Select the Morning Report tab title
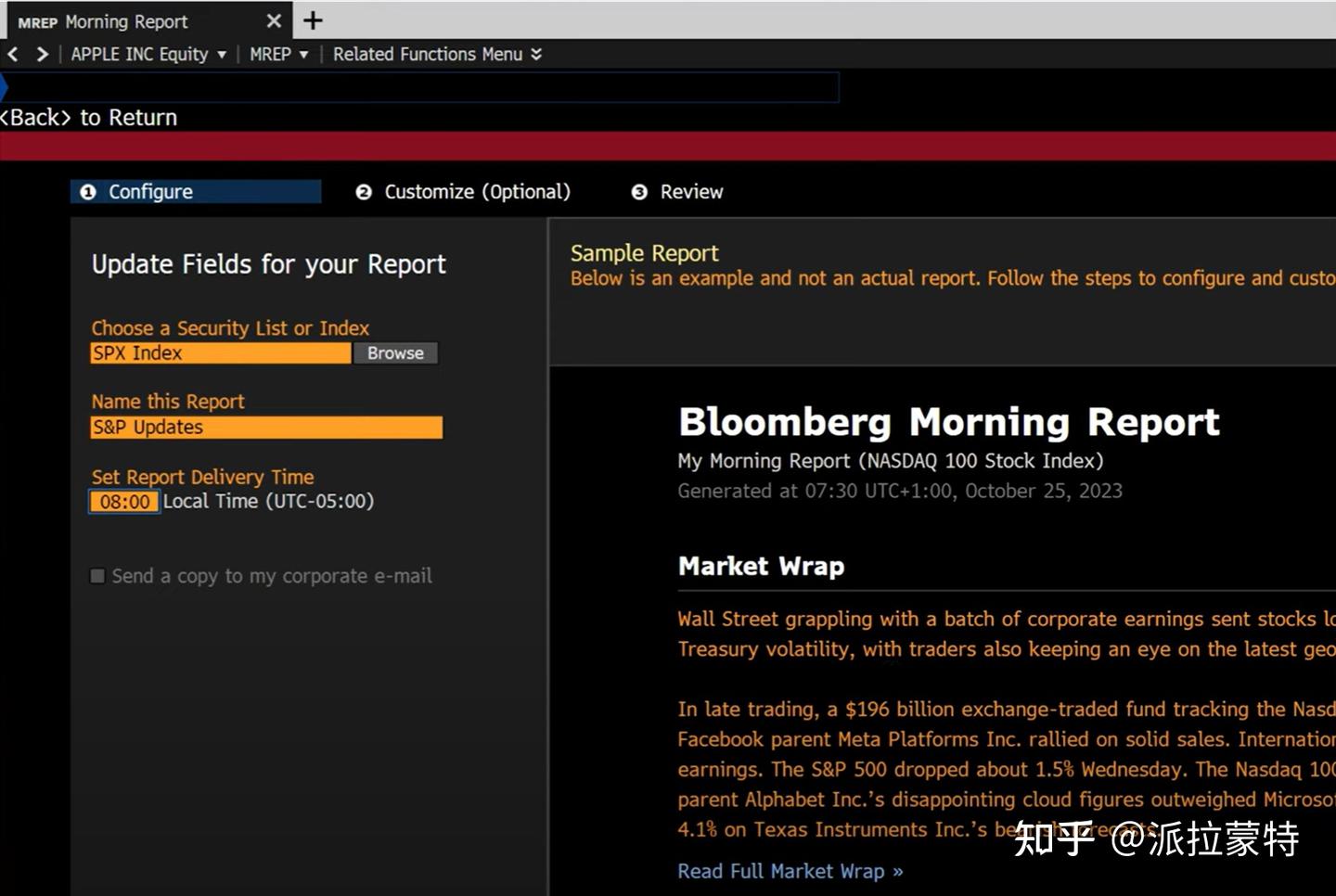The image size is (1336, 896). (x=126, y=21)
